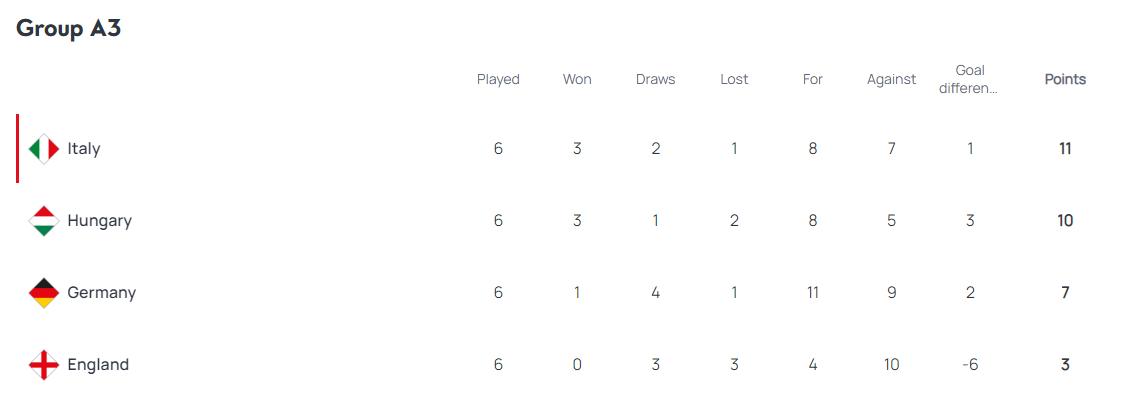
Task: Click the Points column header
Action: 1065,79
